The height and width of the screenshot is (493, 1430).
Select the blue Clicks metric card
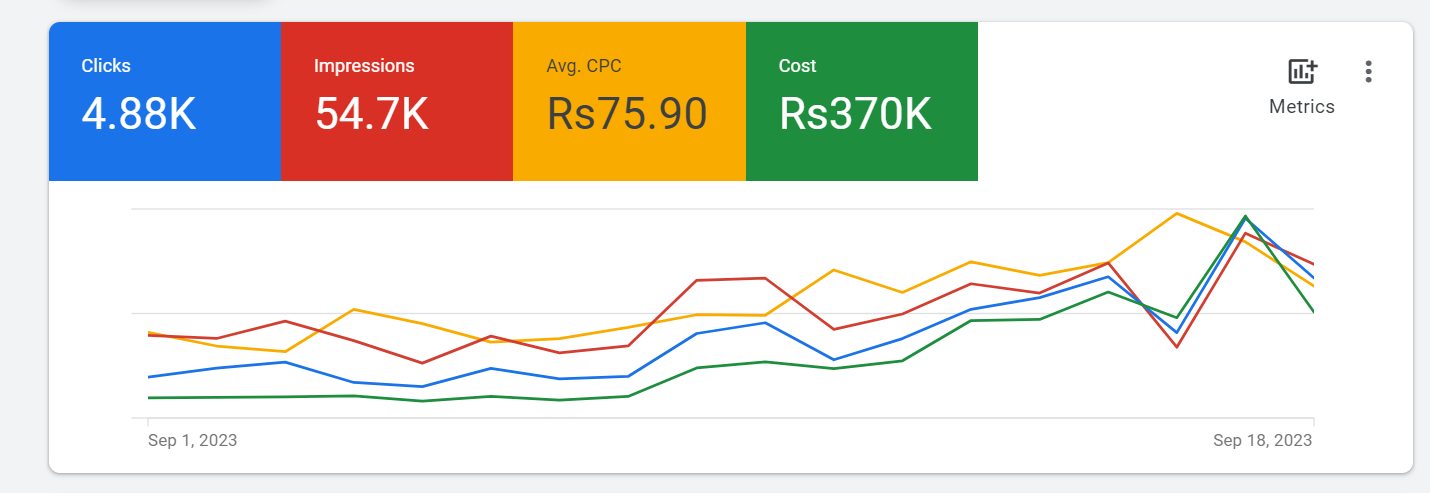click(x=165, y=102)
